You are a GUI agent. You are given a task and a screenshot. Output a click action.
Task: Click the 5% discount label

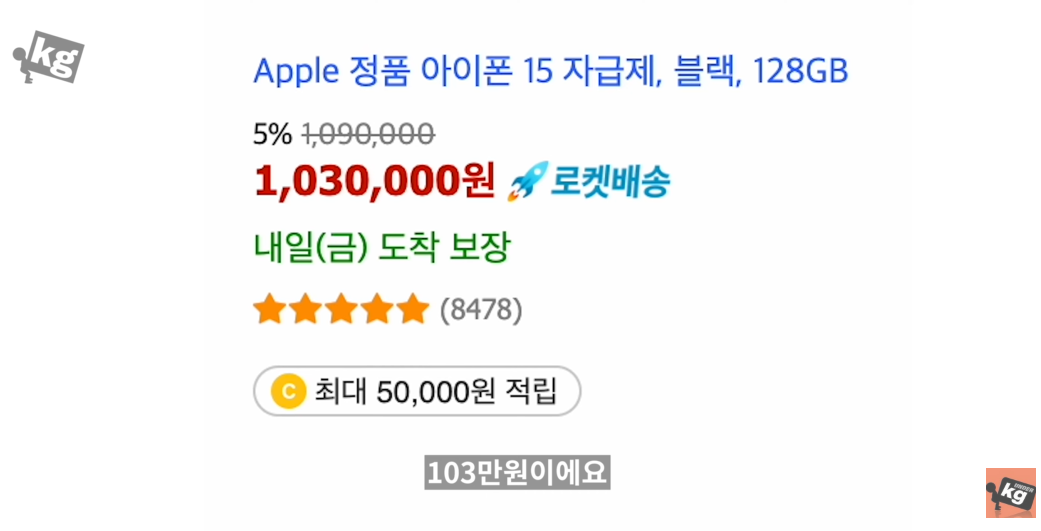point(272,133)
